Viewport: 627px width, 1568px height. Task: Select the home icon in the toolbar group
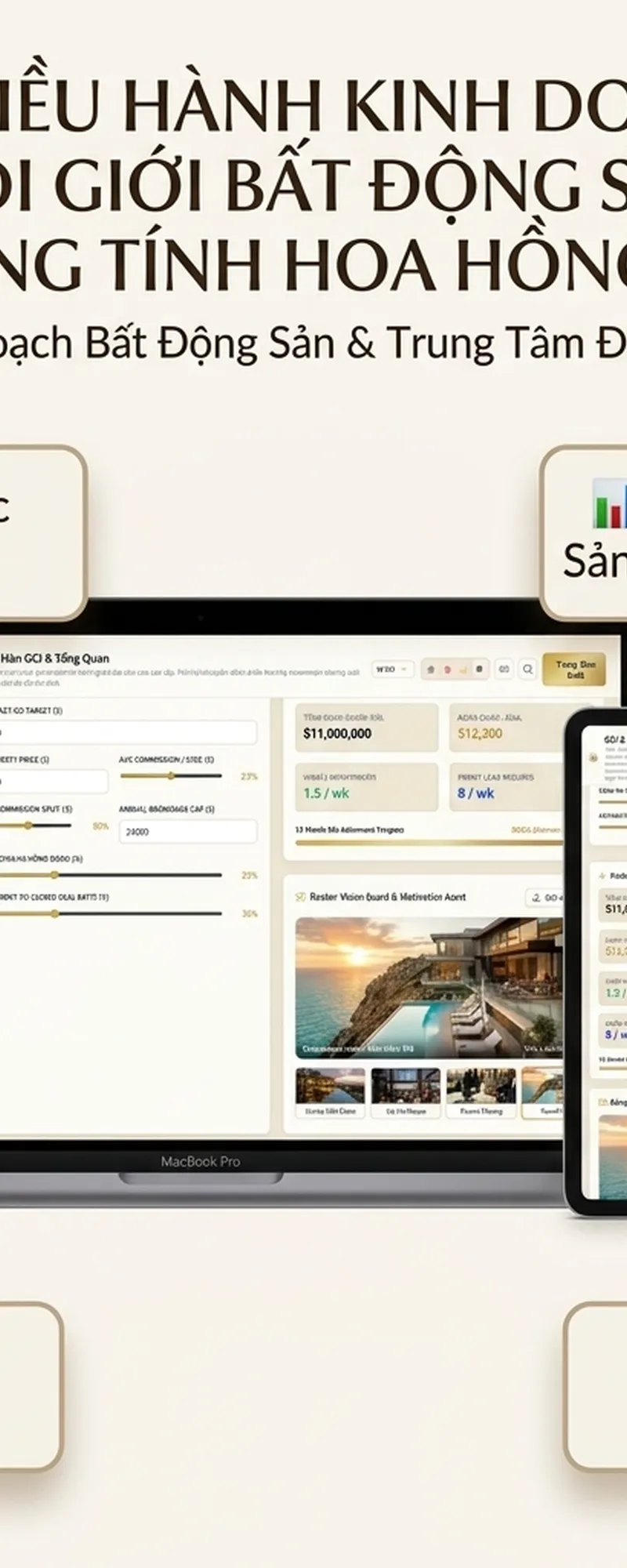click(x=430, y=670)
